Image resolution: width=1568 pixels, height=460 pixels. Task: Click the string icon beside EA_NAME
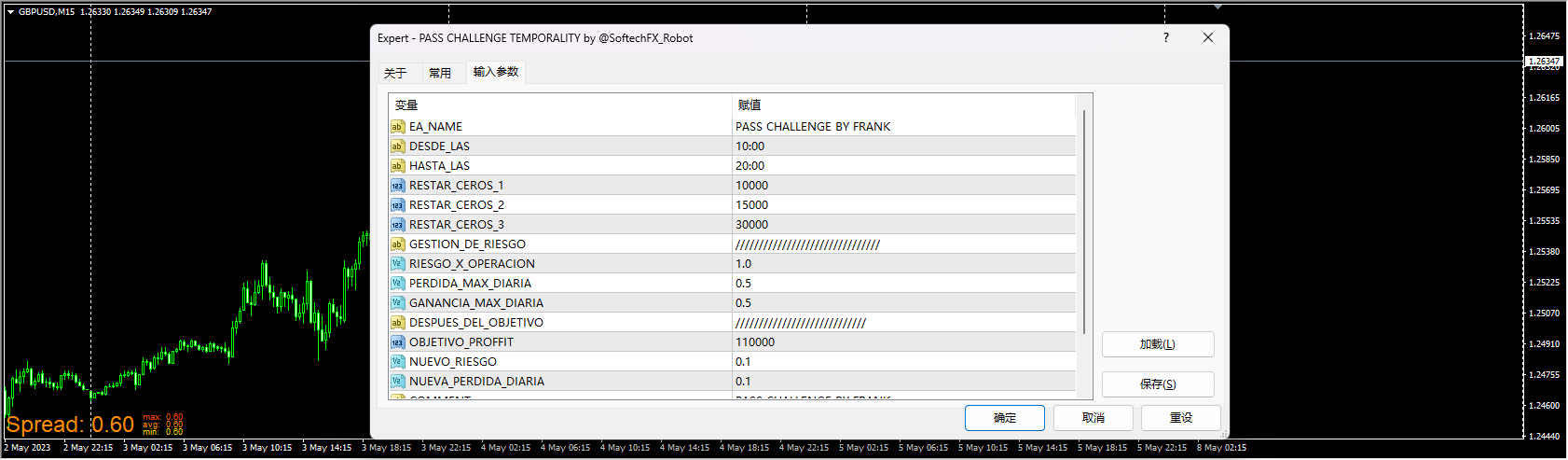397,127
